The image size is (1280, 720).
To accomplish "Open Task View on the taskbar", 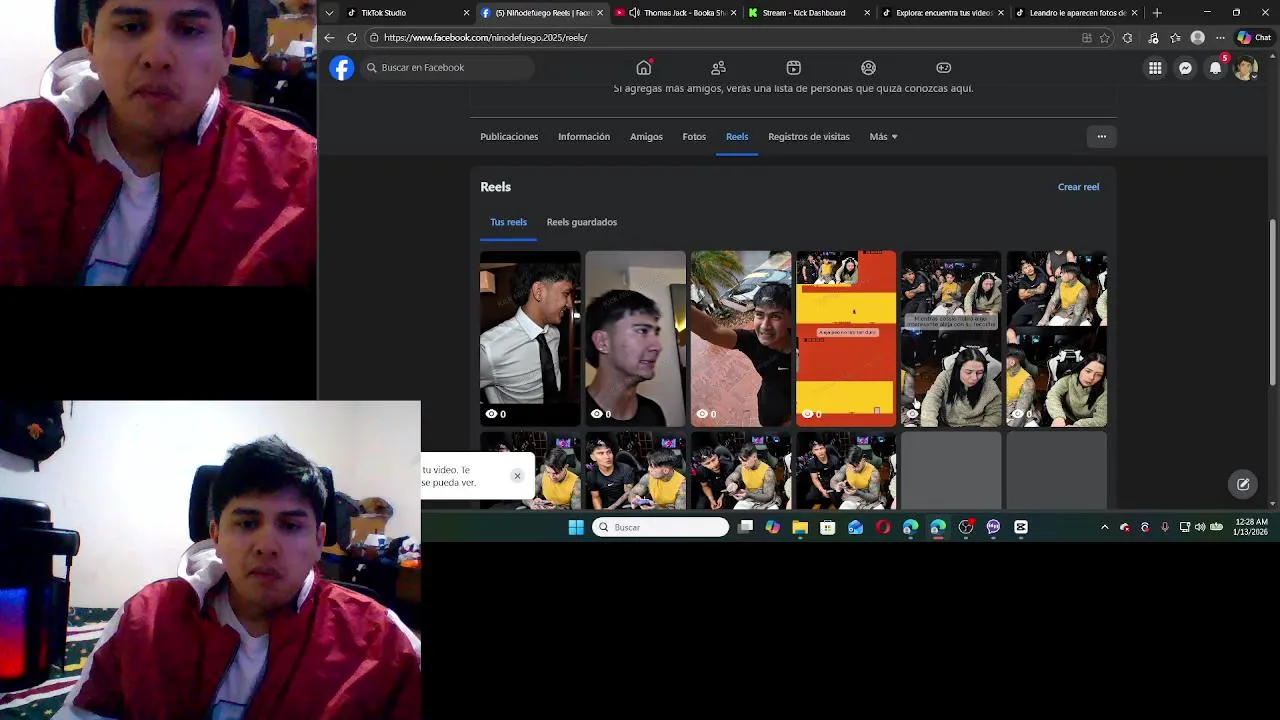I will click(x=745, y=527).
